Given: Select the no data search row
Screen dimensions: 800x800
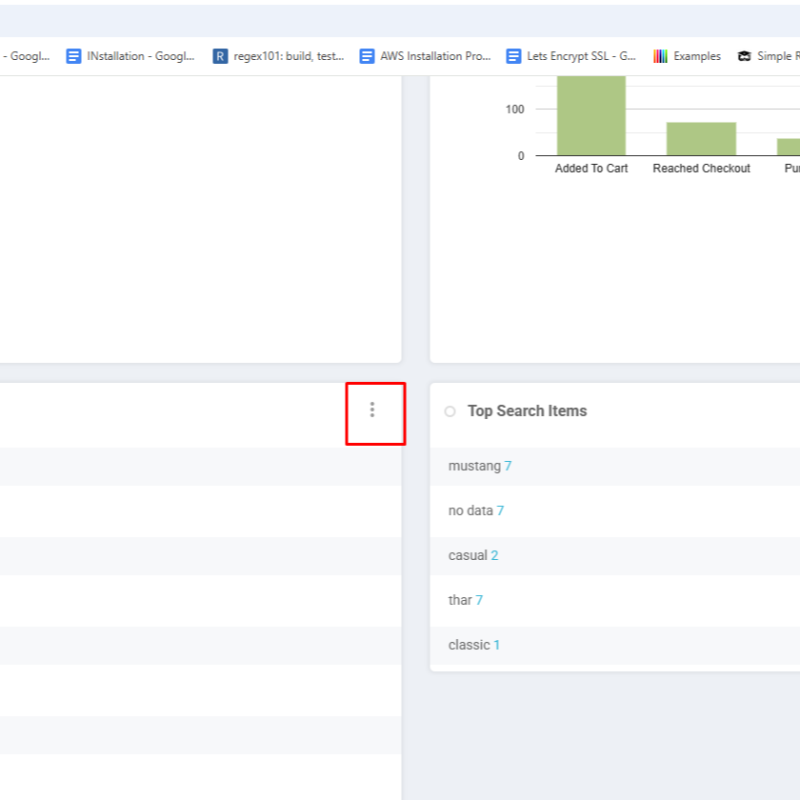Looking at the screenshot, I should [x=470, y=511].
